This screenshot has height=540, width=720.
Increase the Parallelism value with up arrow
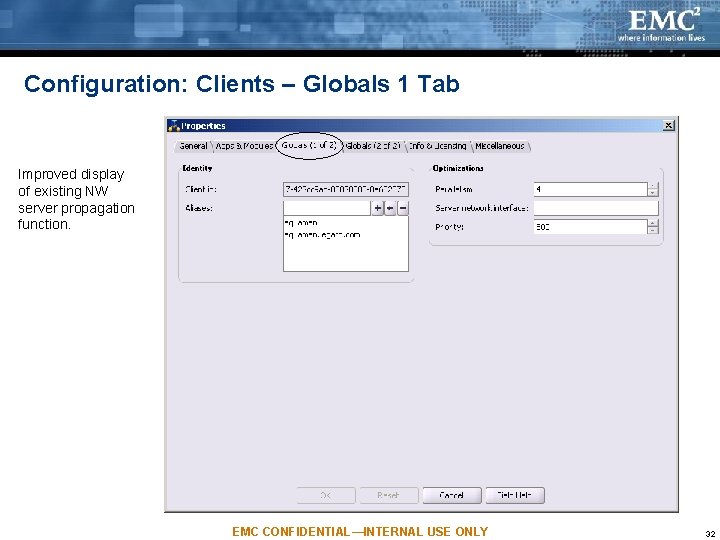(653, 186)
